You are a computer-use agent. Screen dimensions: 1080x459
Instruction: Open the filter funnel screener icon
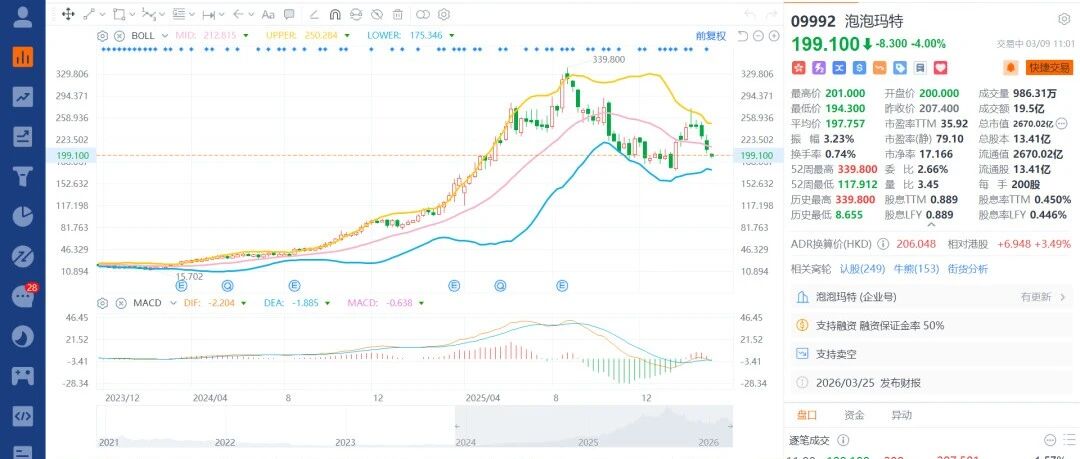point(23,176)
